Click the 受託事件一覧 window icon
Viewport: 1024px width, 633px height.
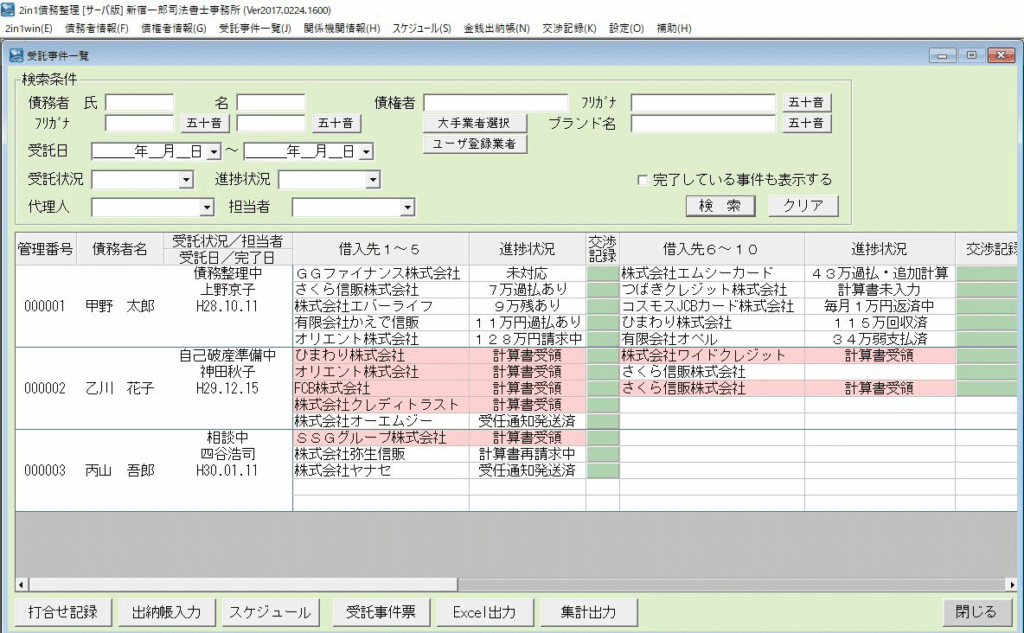[16, 56]
